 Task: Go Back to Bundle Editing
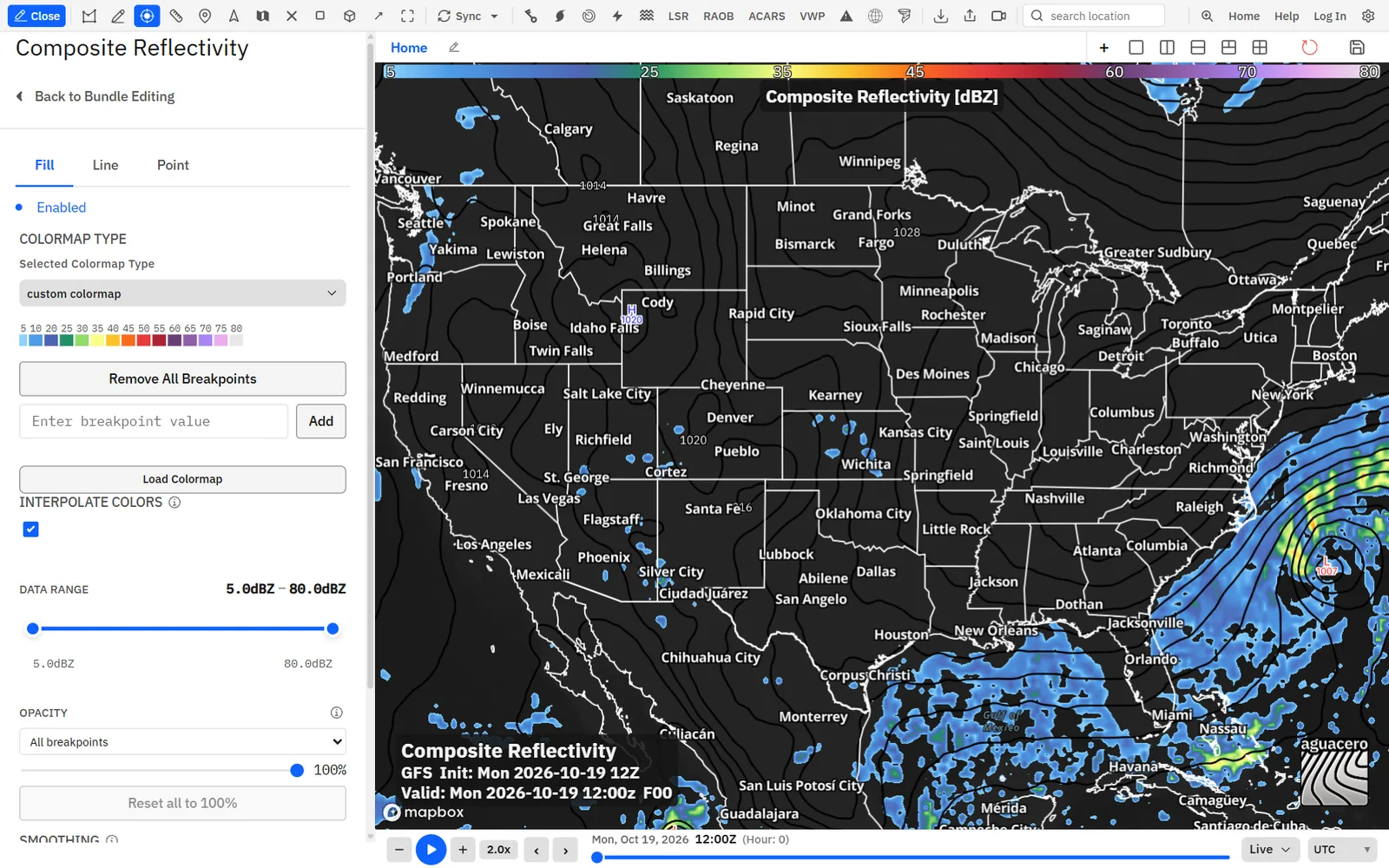coord(95,96)
